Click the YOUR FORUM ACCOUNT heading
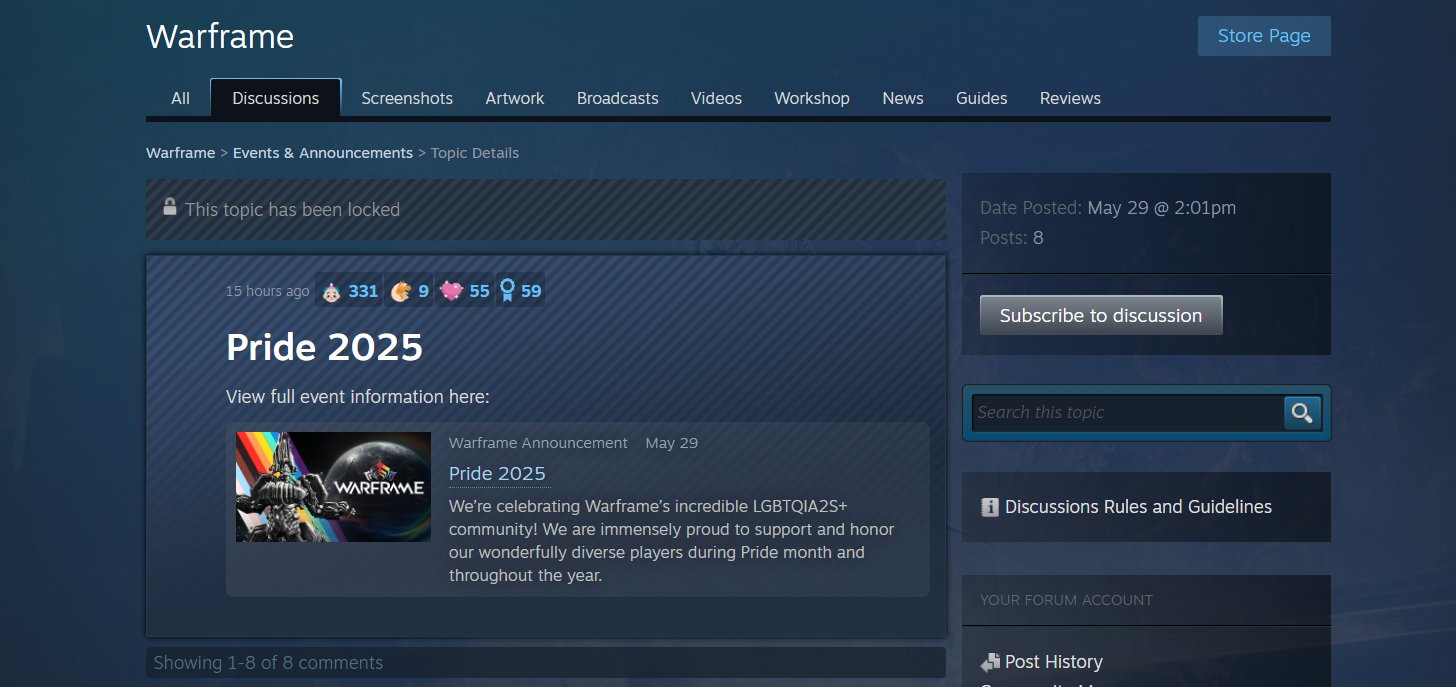 [x=1066, y=600]
